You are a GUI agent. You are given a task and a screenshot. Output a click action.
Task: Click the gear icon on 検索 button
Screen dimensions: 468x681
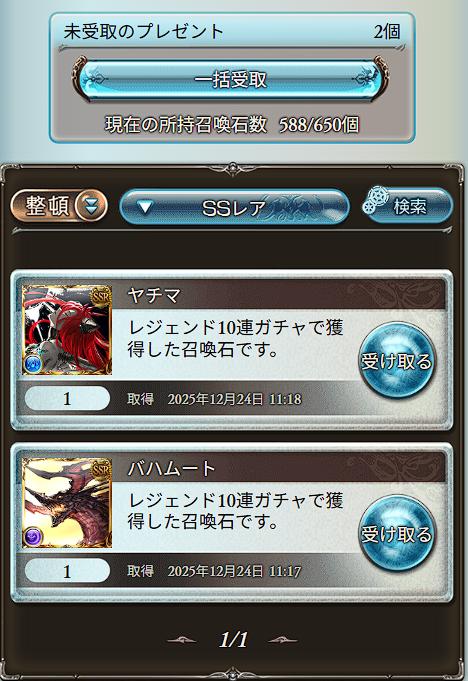tap(375, 200)
